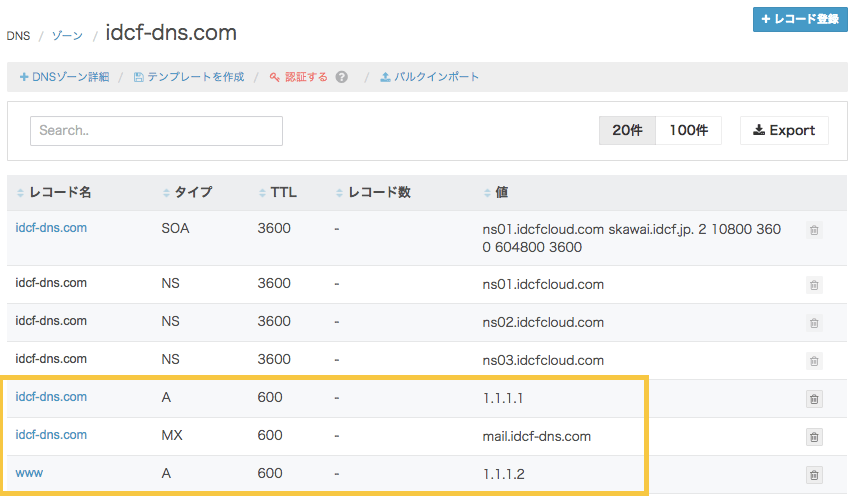Open the SOA record idcf-dns.com link
The height and width of the screenshot is (501, 858).
51,228
